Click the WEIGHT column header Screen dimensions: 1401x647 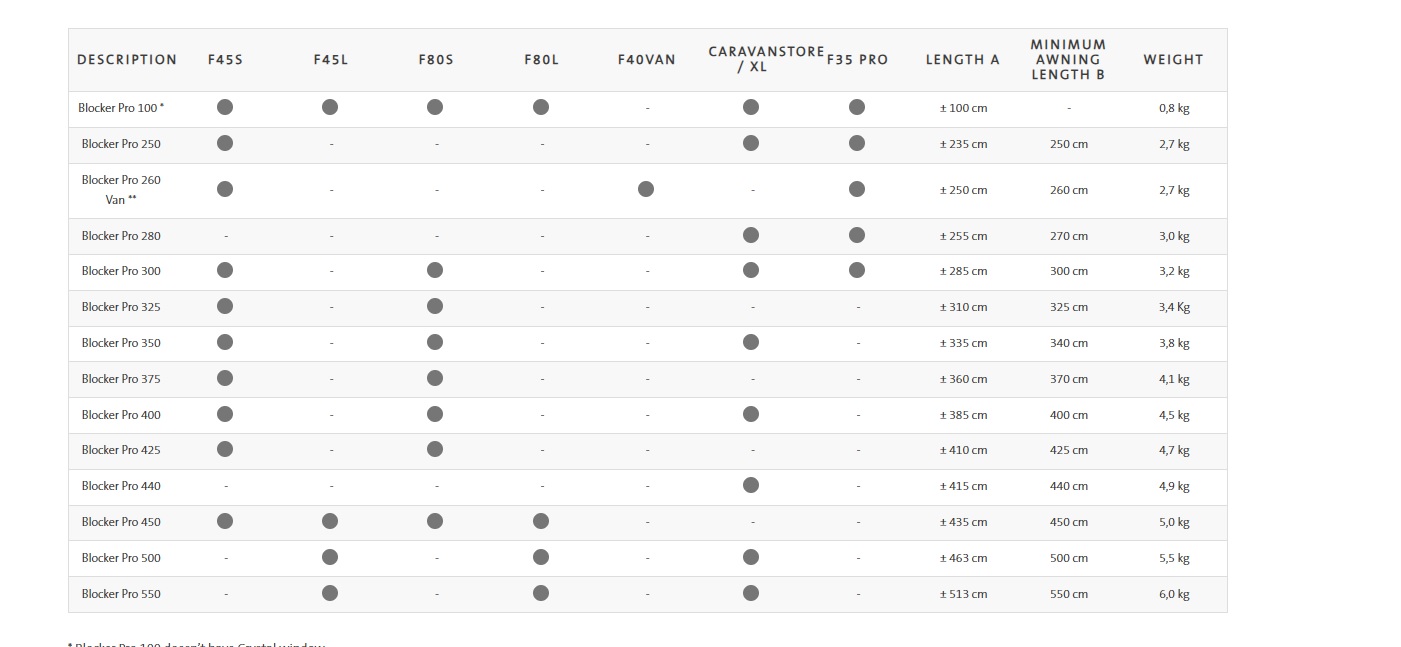point(1173,60)
